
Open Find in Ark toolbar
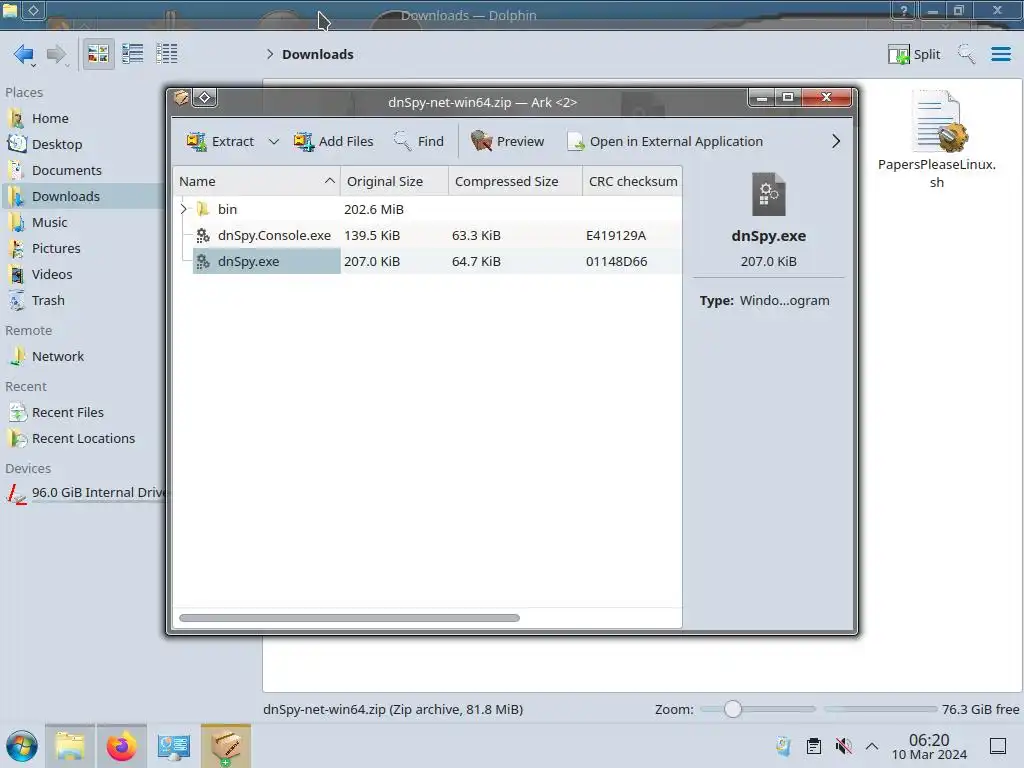419,141
